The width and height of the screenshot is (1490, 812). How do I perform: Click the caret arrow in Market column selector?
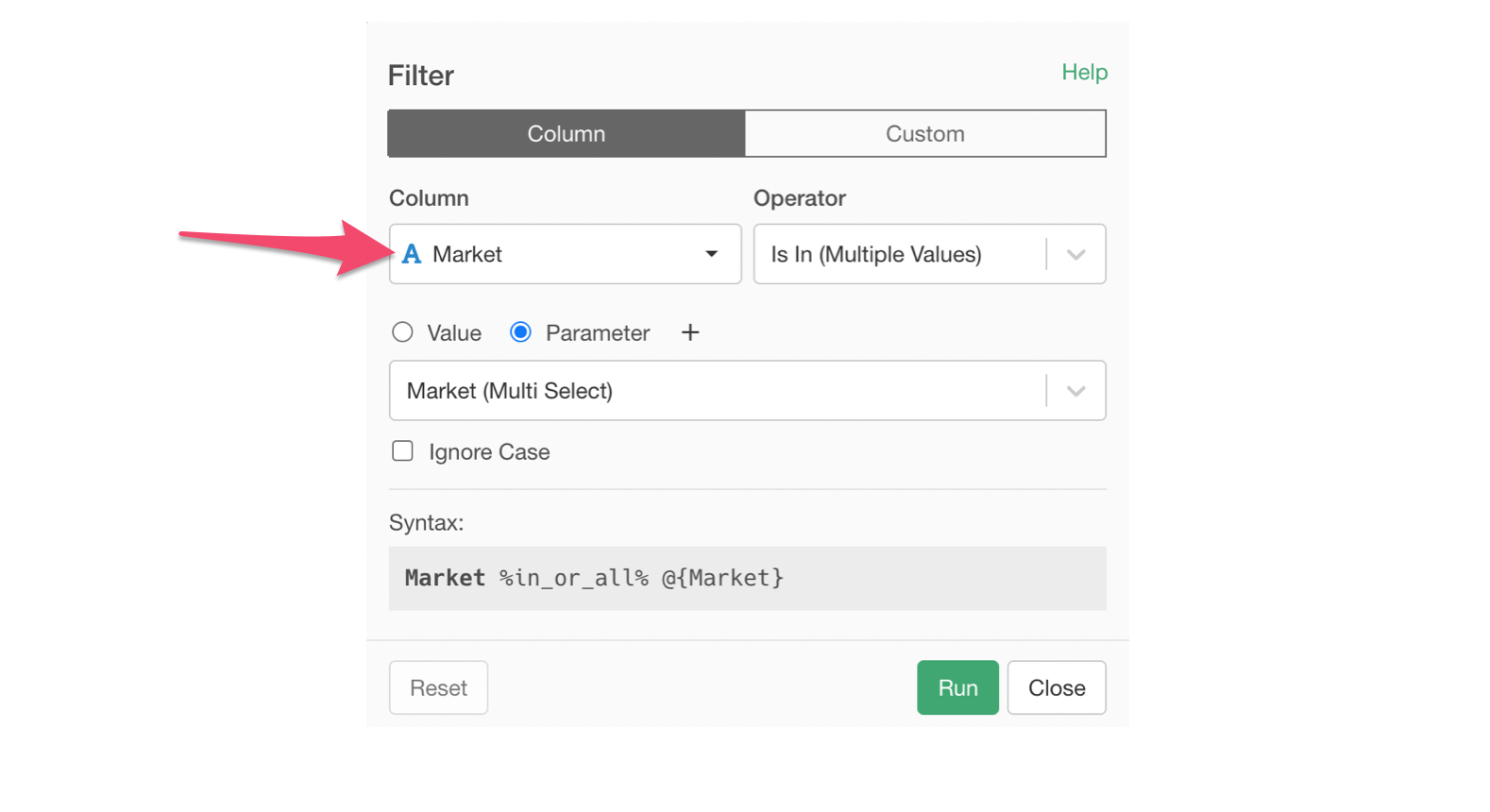[711, 254]
